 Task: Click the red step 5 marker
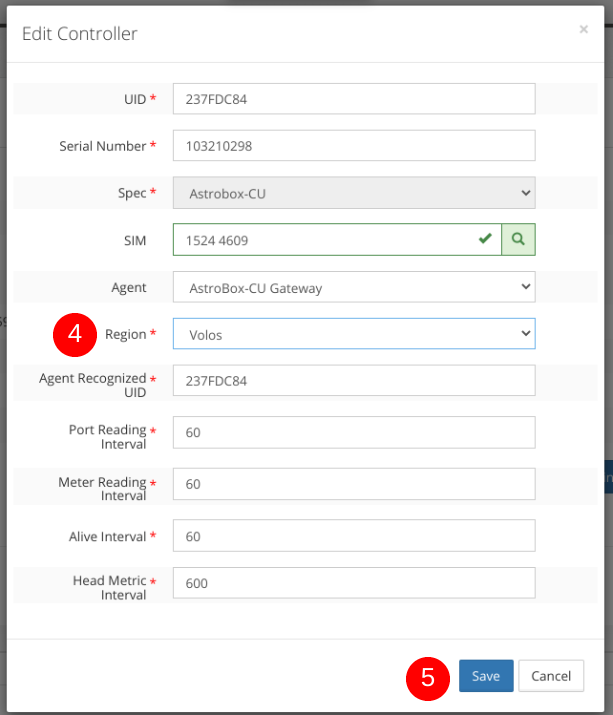pos(428,677)
